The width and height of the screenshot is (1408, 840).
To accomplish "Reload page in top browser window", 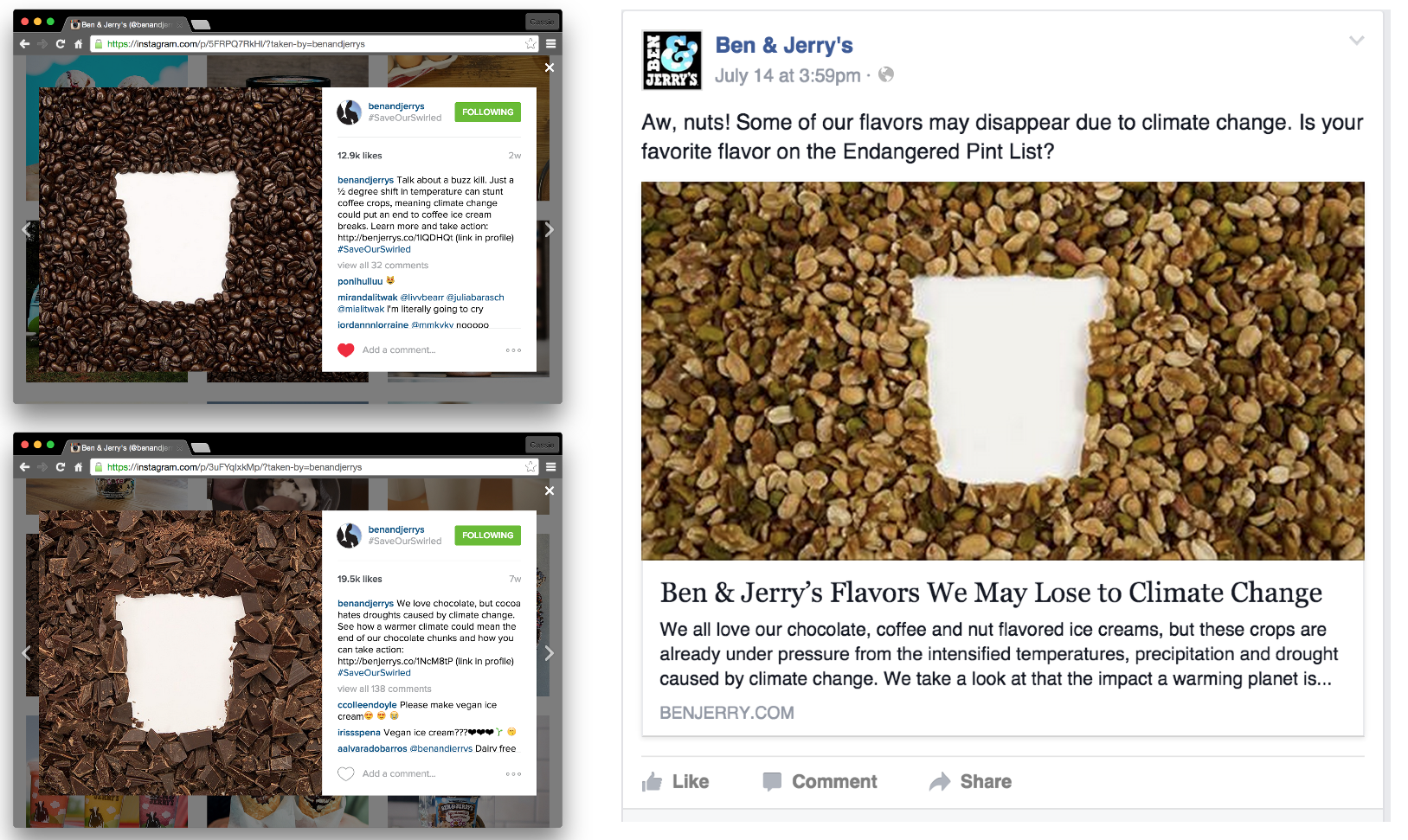I will (x=60, y=44).
